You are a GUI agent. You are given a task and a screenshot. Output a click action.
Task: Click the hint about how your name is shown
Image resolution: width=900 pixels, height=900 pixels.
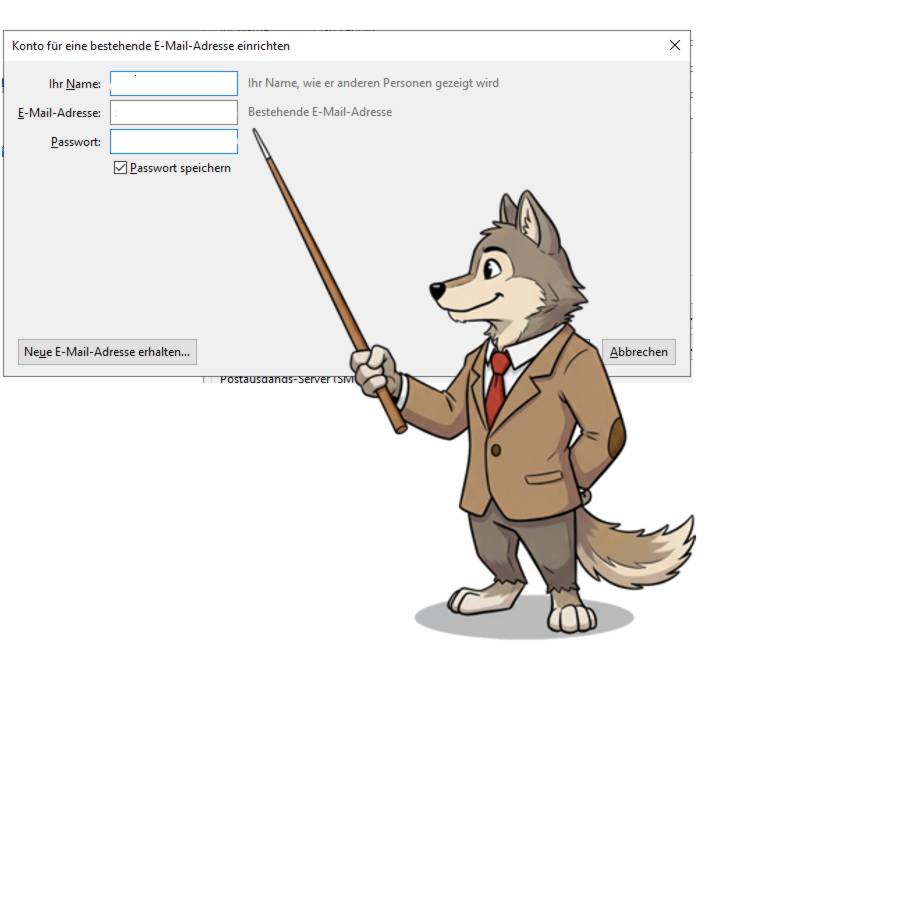tap(373, 83)
